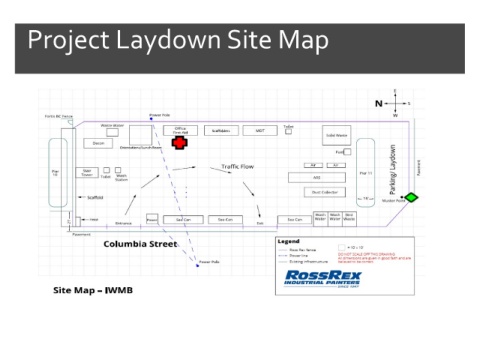Click the Decon box
This screenshot has height=360, width=480.
98,143
